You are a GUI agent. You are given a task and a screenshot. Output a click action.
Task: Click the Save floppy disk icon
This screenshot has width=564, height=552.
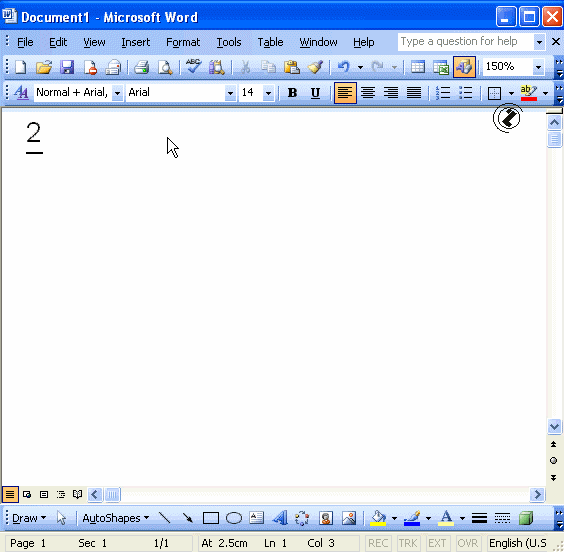(67, 67)
